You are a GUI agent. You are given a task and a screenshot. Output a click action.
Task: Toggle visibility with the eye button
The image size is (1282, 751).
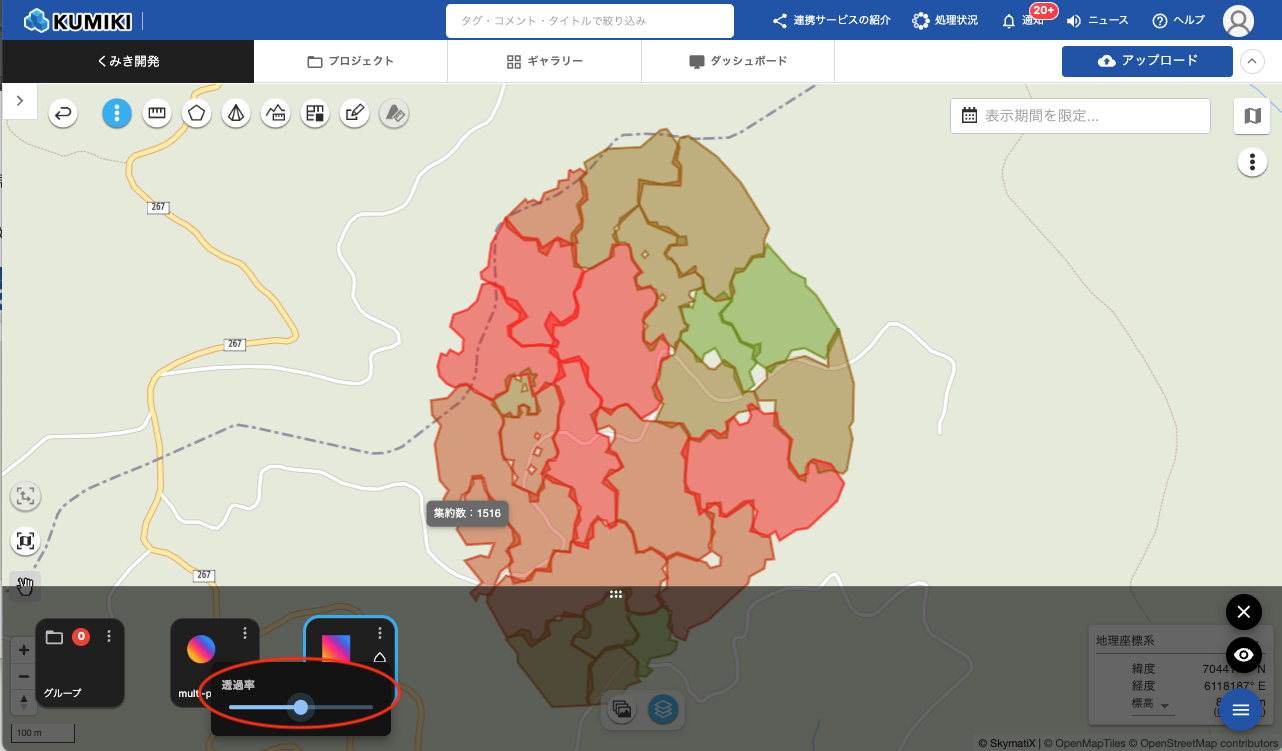tap(1243, 655)
